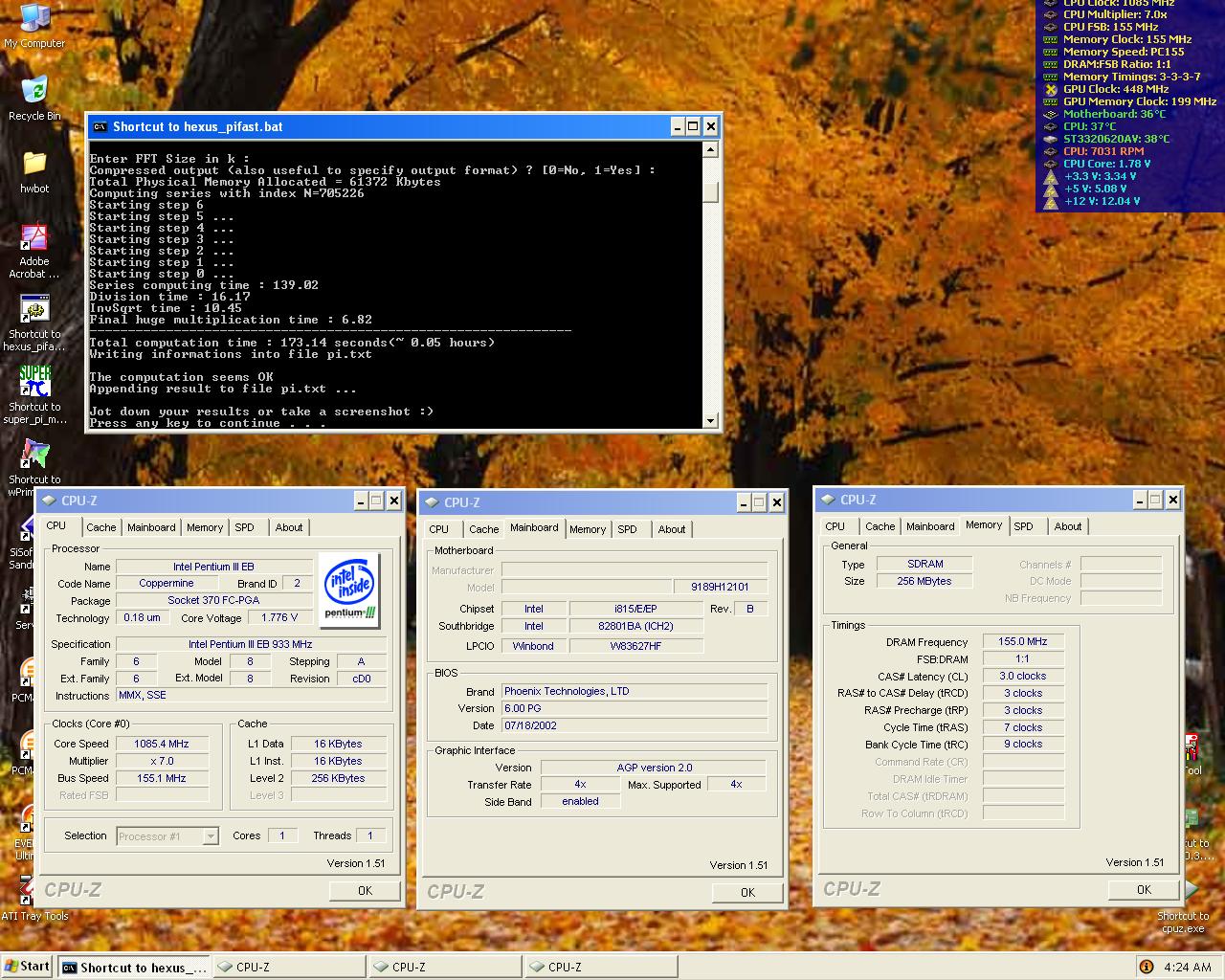Click the CPU-Z title icon in the Mainboard window
Image resolution: width=1225 pixels, height=980 pixels.
[x=432, y=502]
